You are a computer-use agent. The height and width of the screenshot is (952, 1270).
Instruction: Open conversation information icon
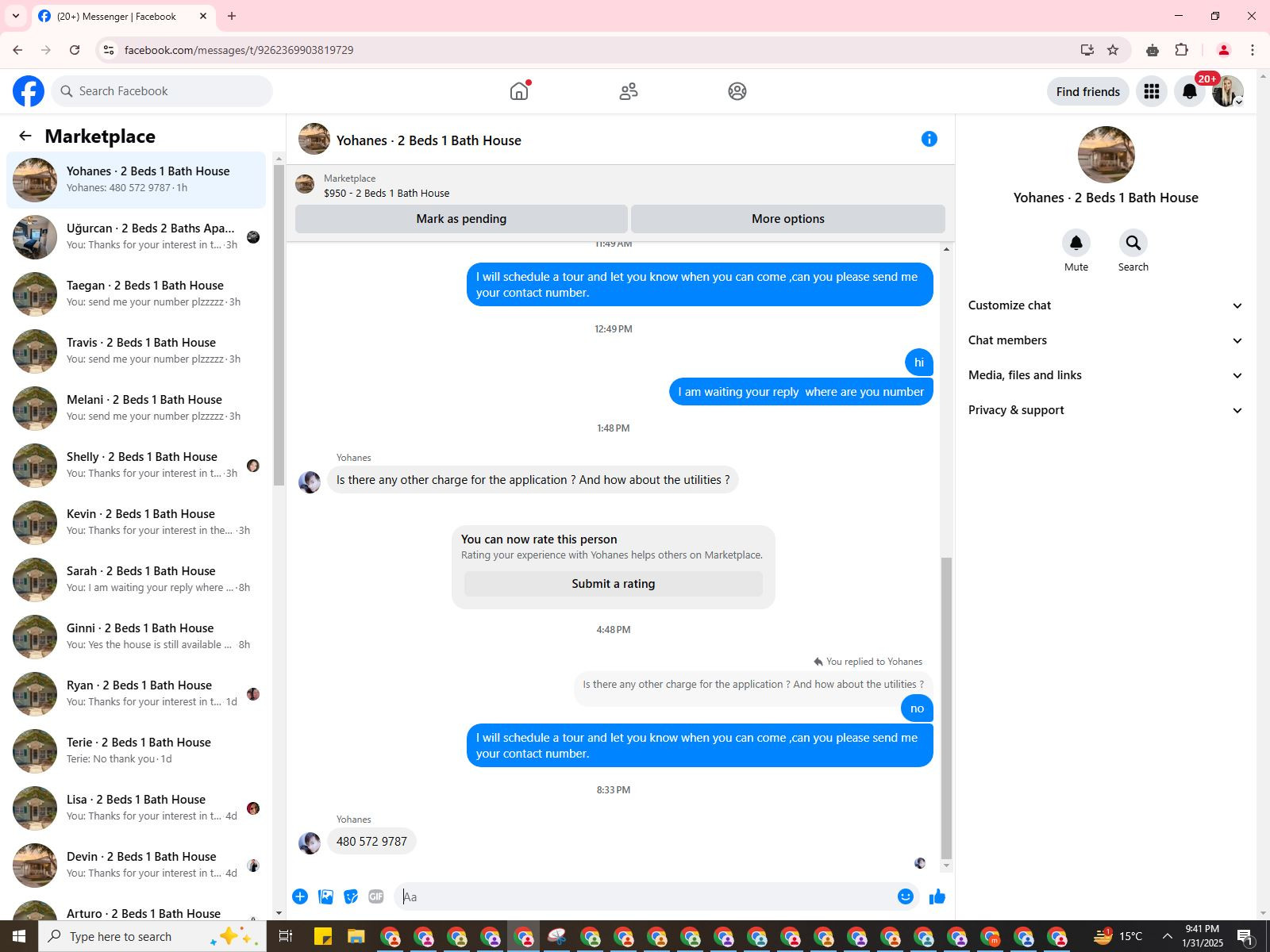[x=929, y=139]
